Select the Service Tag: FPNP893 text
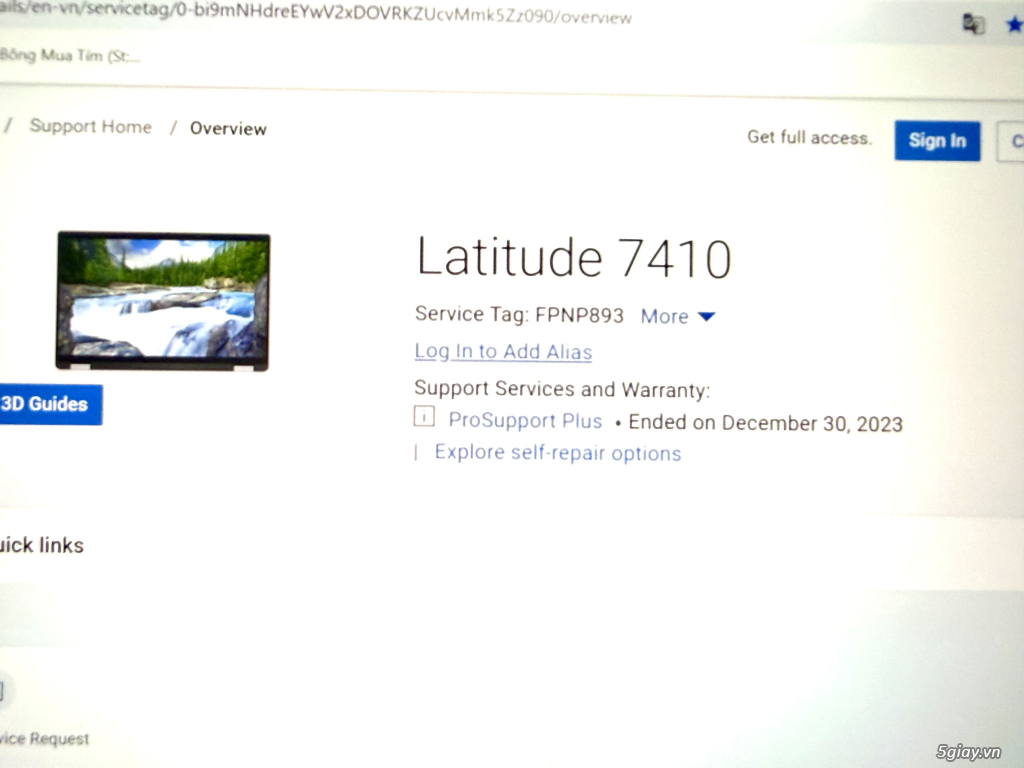This screenshot has width=1024, height=768. pos(519,315)
